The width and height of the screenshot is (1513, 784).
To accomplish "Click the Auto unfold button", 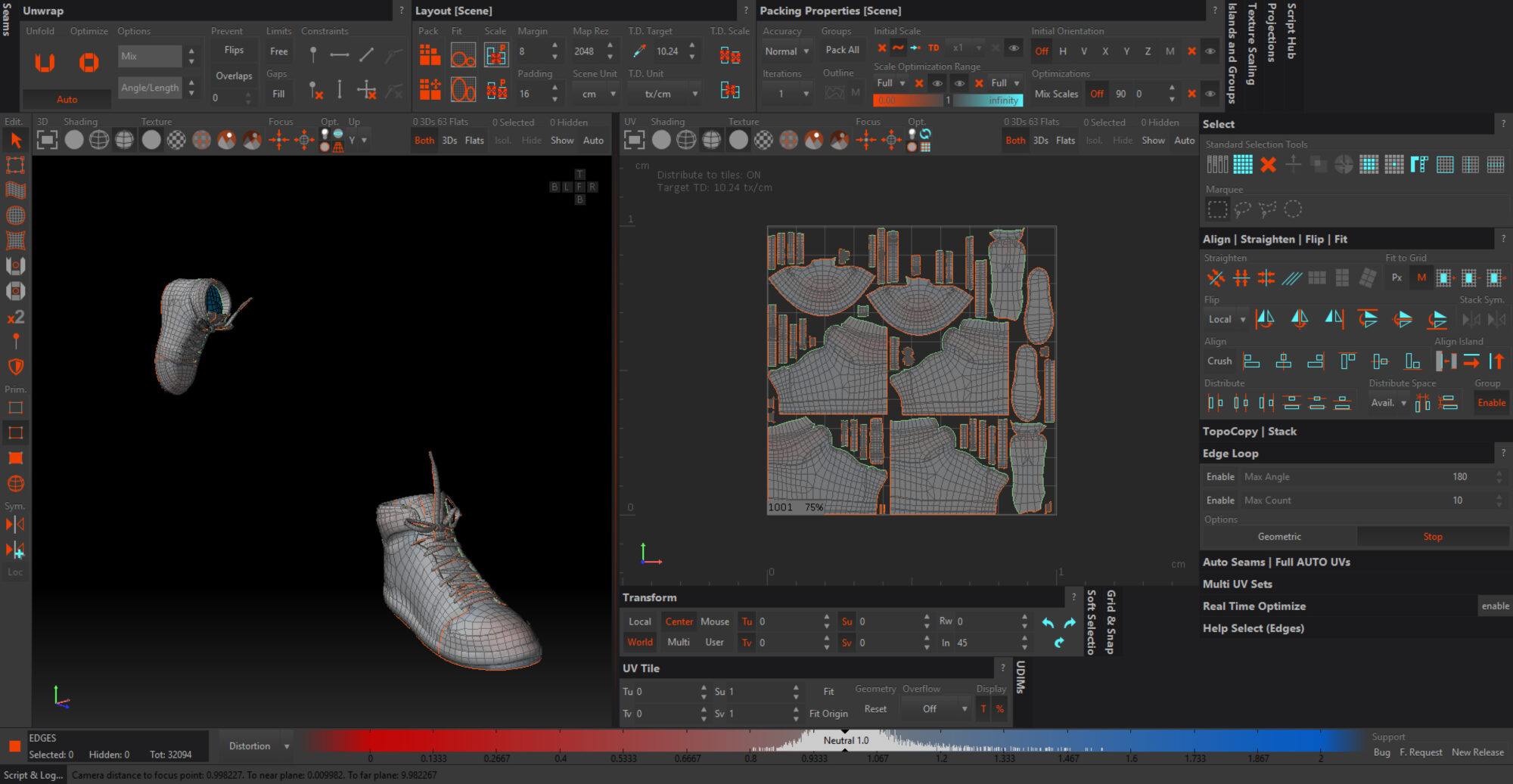I will [67, 99].
